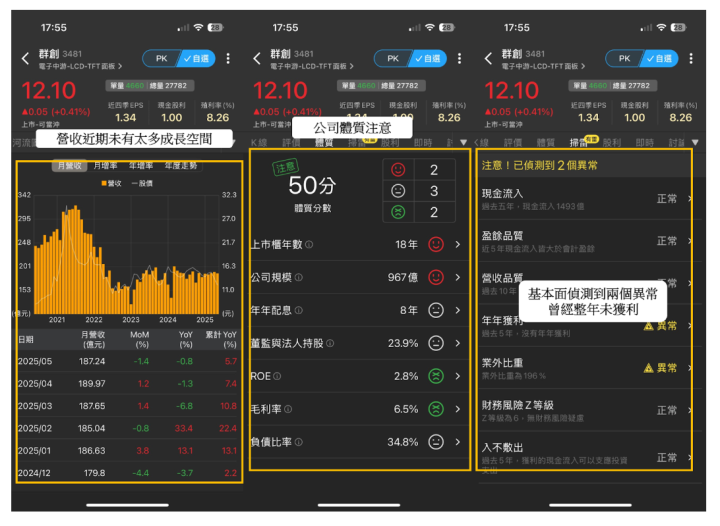Viewport: 720px width, 526px height.
Task: Go back from the 體質分數 screen
Action: point(257,58)
